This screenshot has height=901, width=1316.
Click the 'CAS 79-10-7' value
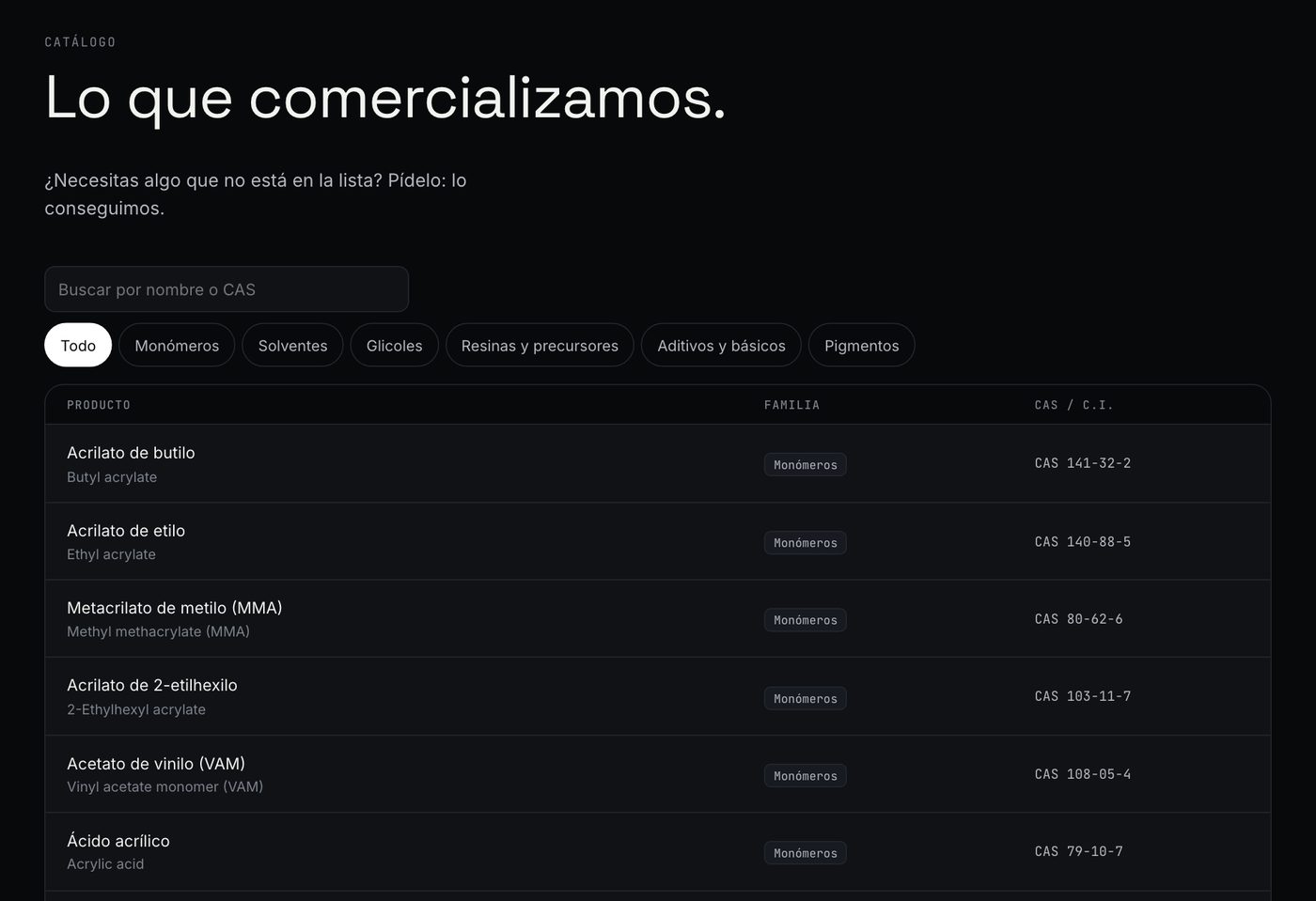click(x=1078, y=851)
